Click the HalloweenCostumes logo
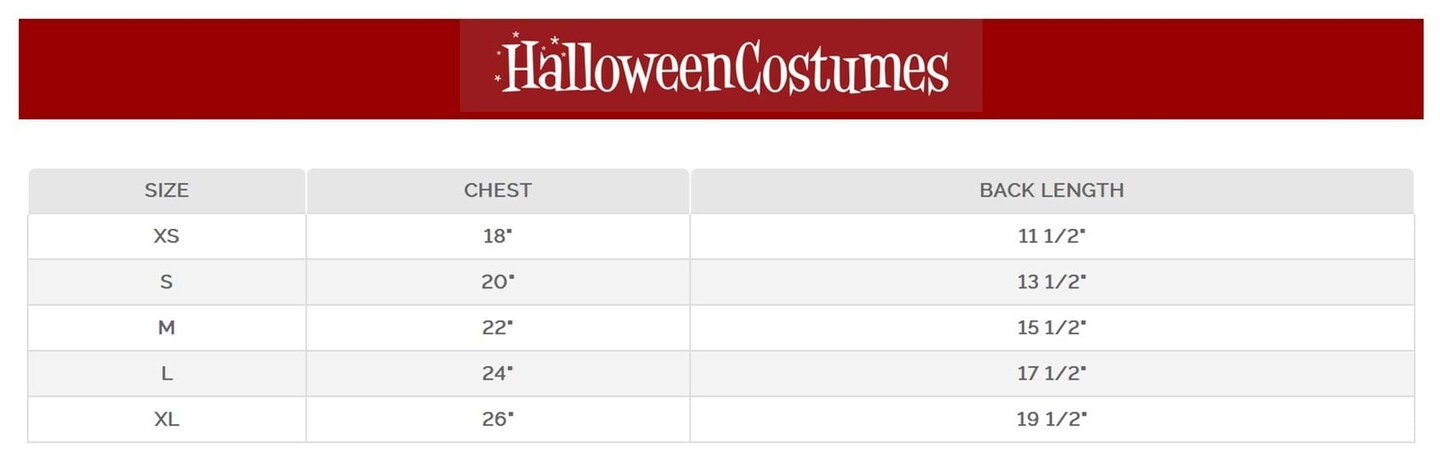The height and width of the screenshot is (470, 1440). [721, 67]
